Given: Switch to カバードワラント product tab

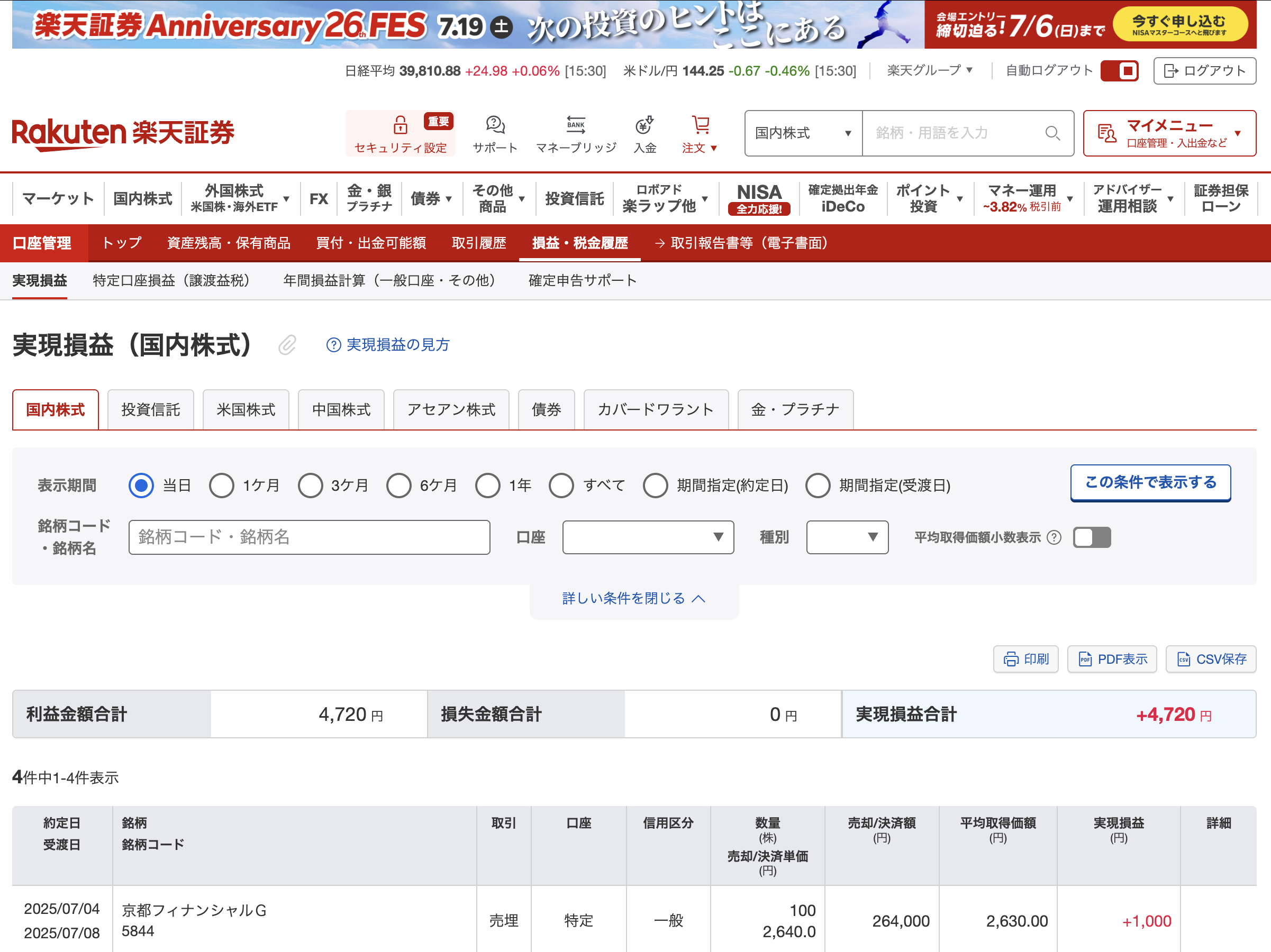Looking at the screenshot, I should [x=656, y=409].
